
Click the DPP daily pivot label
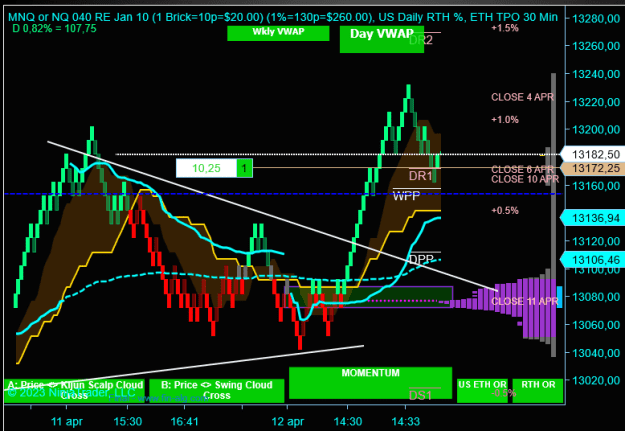pos(421,260)
